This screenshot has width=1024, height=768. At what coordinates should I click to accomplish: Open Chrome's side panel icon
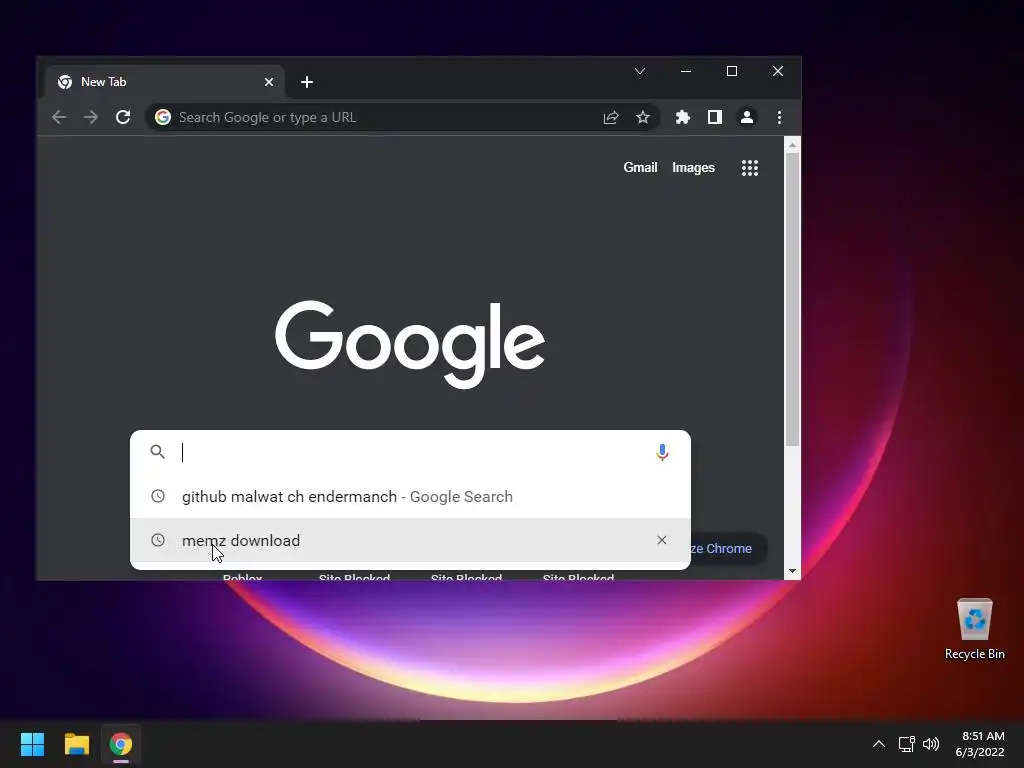click(x=714, y=118)
